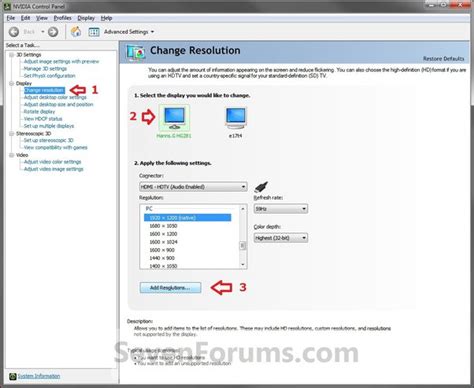Click resolution list scroll up arrow
Image resolution: width=474 pixels, height=388 pixels.
(243, 209)
